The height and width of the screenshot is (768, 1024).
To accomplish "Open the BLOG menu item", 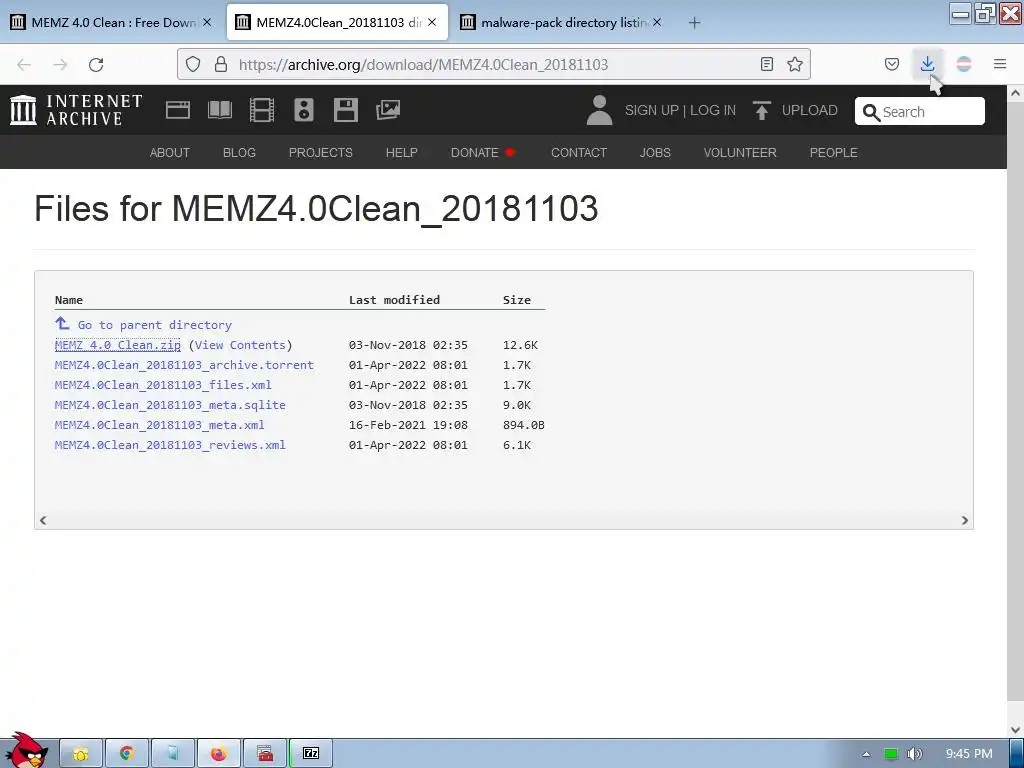I will [x=239, y=152].
